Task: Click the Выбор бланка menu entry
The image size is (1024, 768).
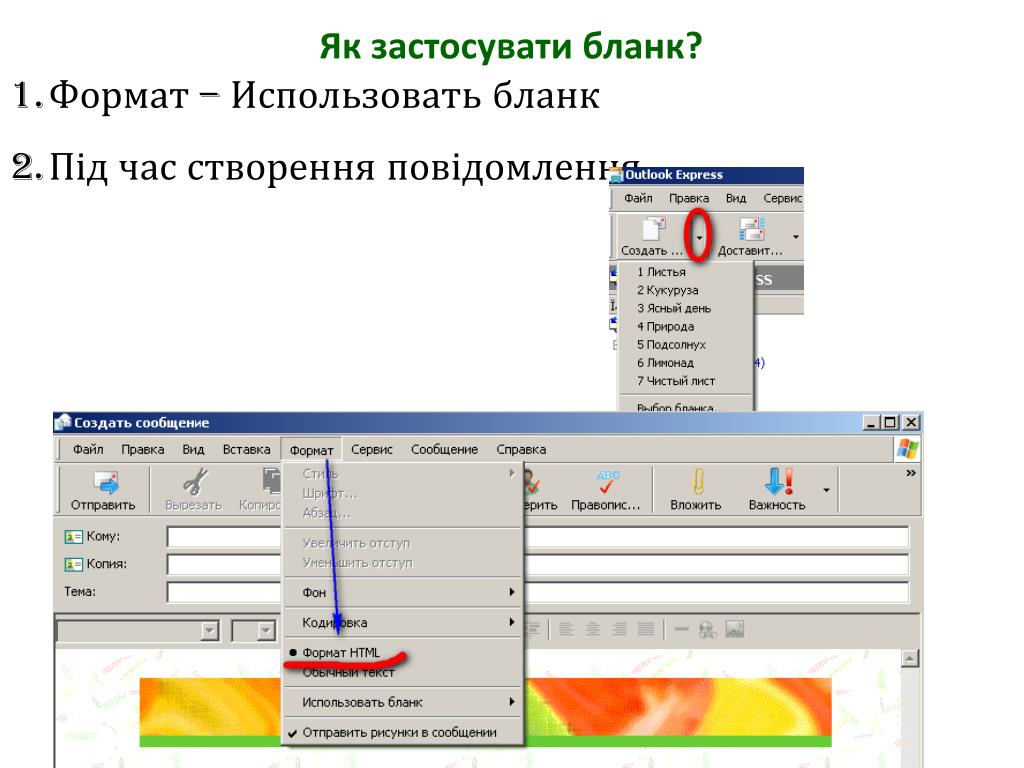Action: (x=681, y=408)
